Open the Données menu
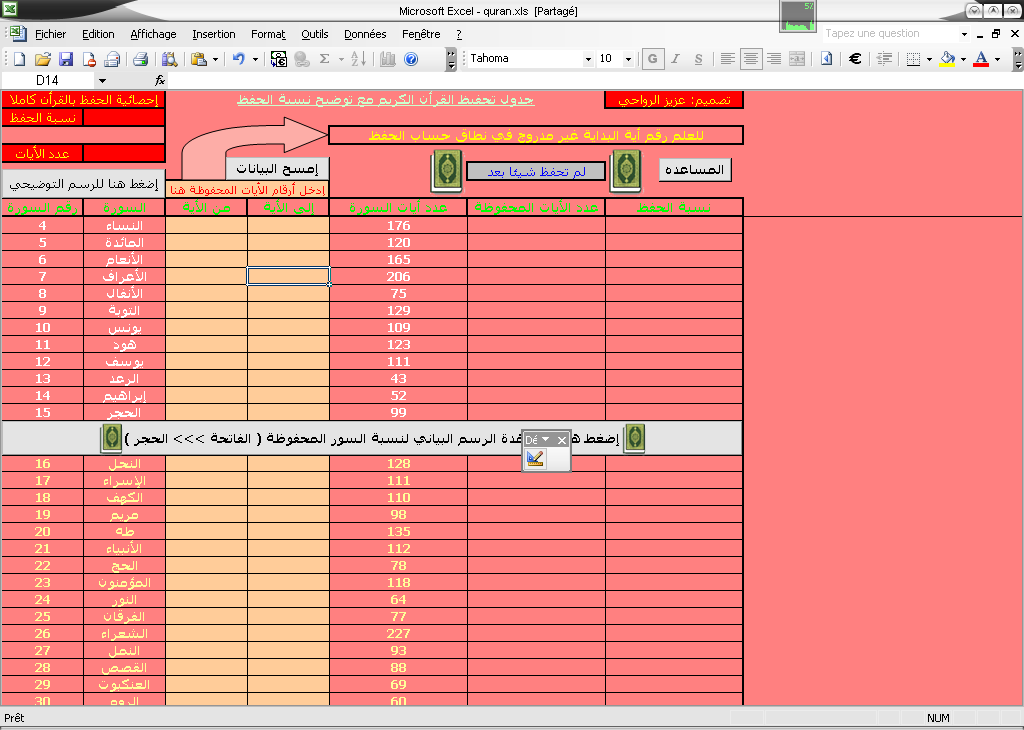The height and width of the screenshot is (730, 1024). [365, 34]
